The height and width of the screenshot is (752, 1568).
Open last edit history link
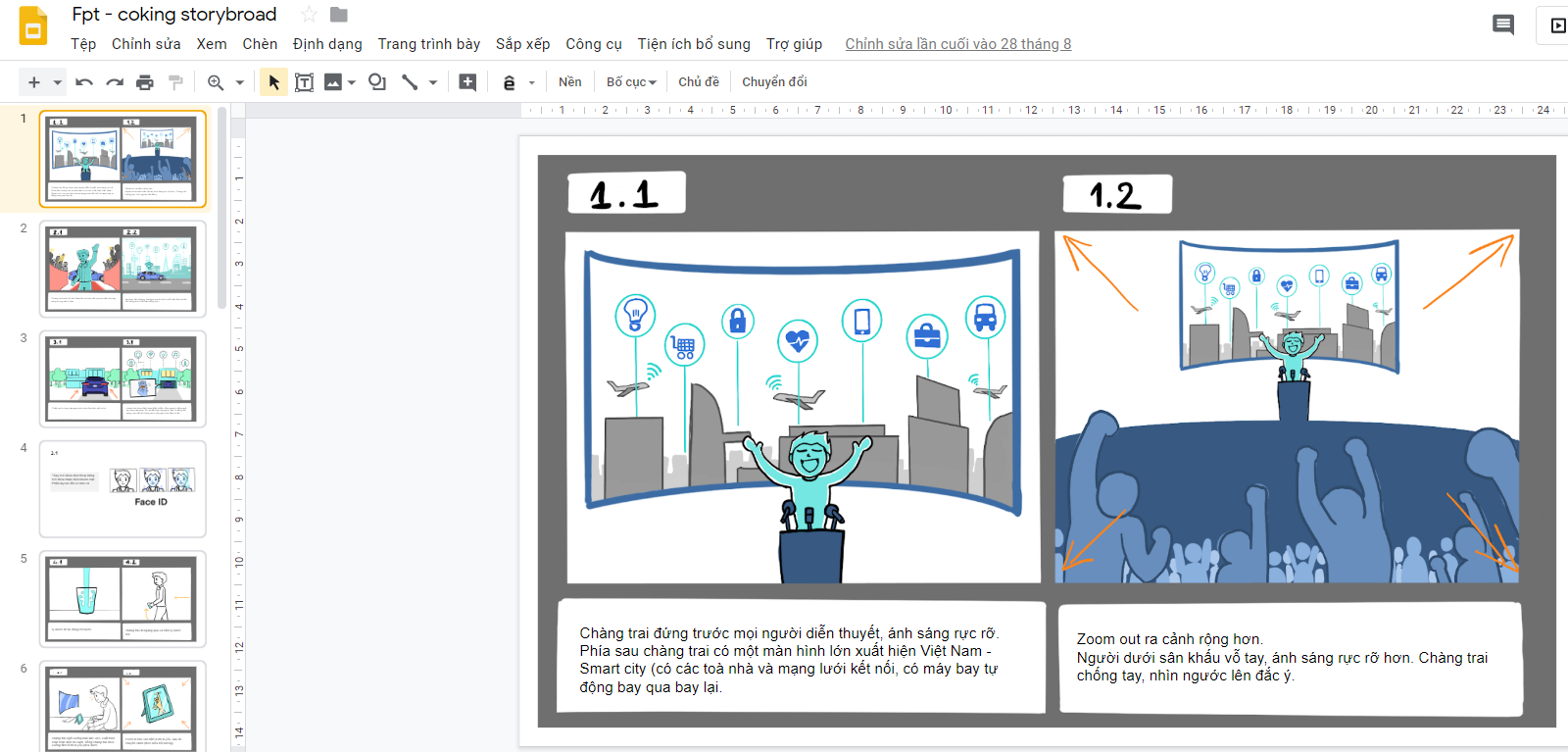coord(958,44)
